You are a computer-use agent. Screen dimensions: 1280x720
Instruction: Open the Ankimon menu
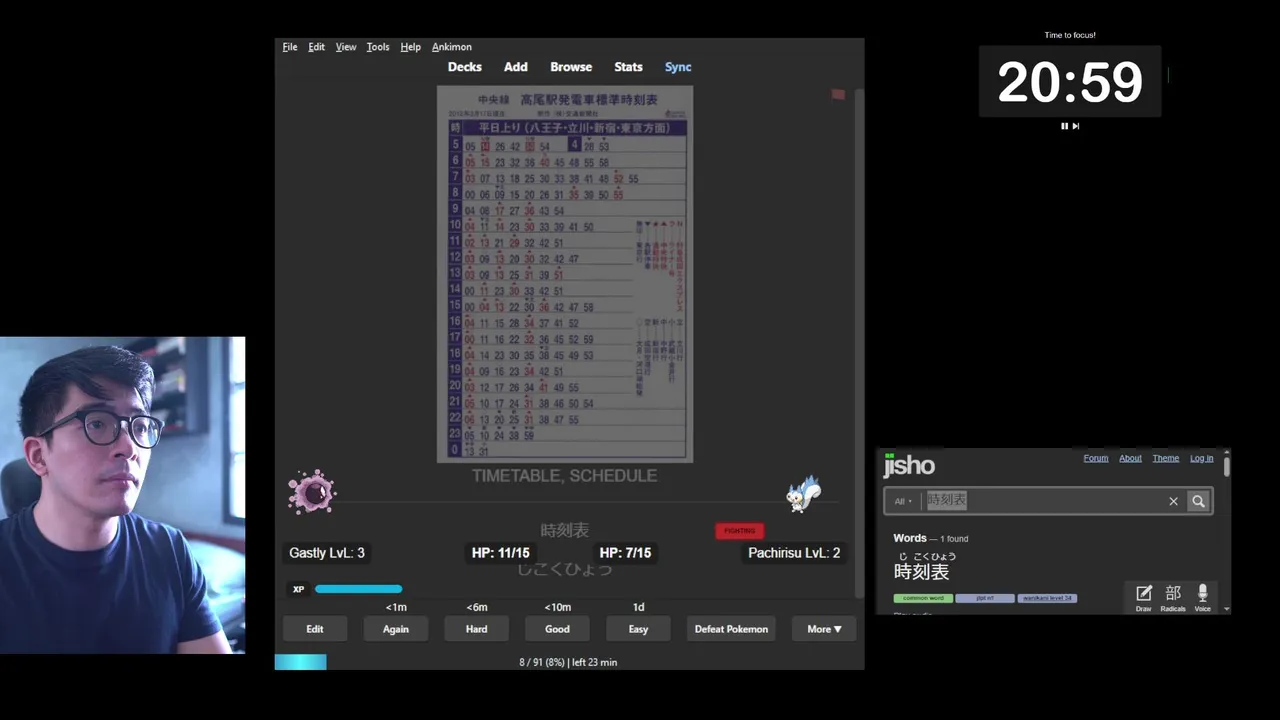coord(452,47)
